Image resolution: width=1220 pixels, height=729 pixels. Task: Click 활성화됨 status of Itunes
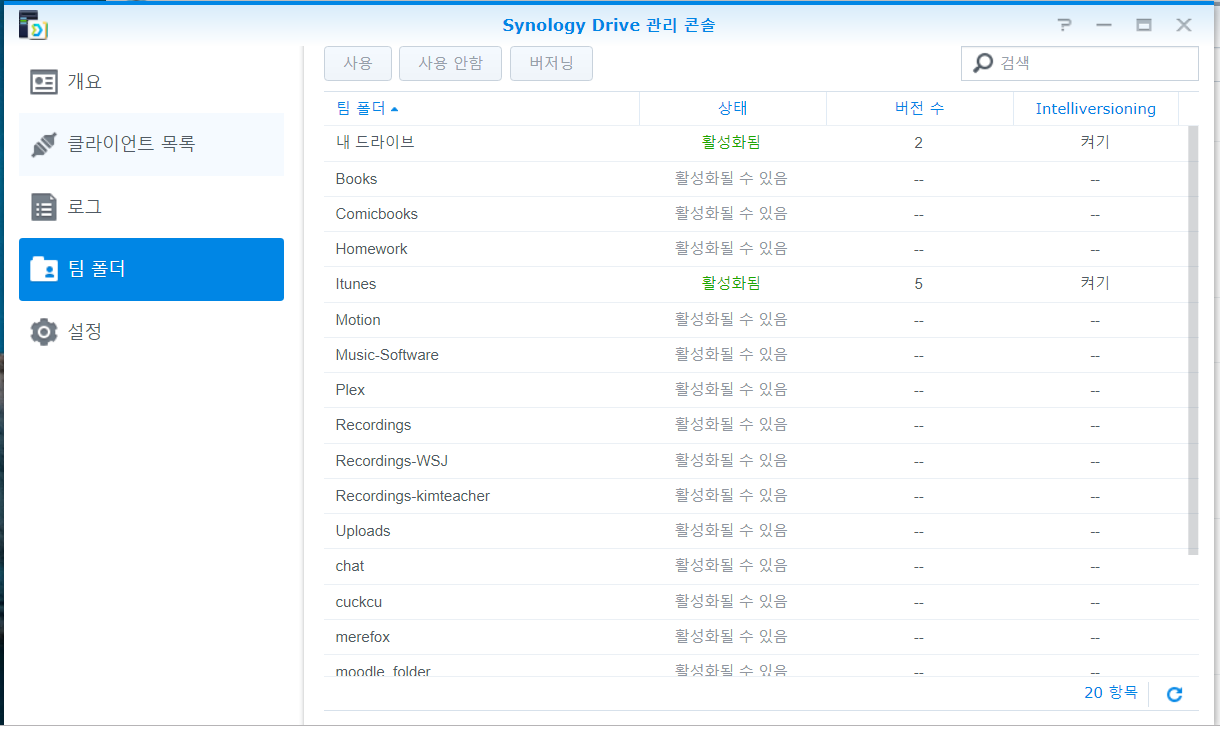tap(731, 284)
